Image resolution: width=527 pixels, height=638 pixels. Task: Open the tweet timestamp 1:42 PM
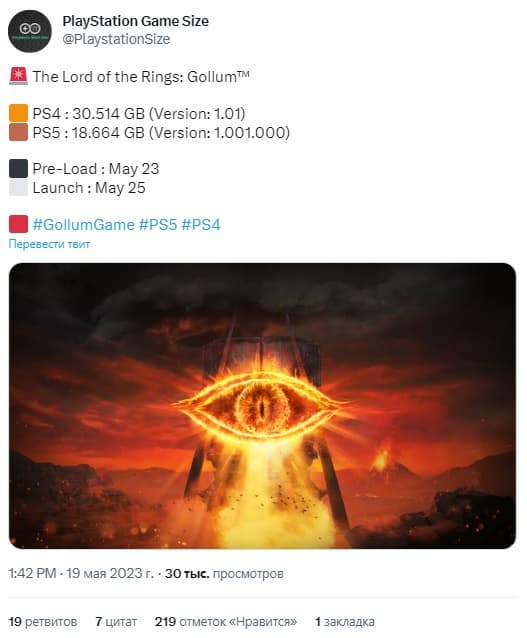point(32,573)
